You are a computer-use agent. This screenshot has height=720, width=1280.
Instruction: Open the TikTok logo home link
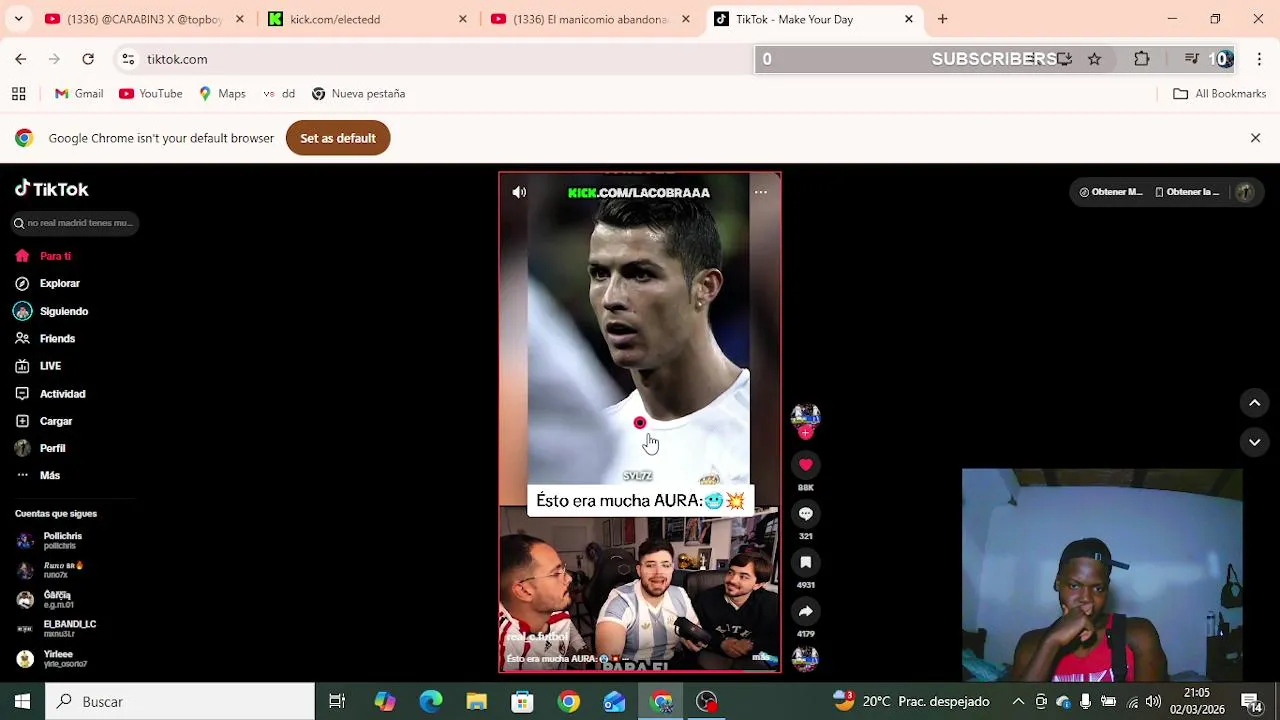(52, 189)
